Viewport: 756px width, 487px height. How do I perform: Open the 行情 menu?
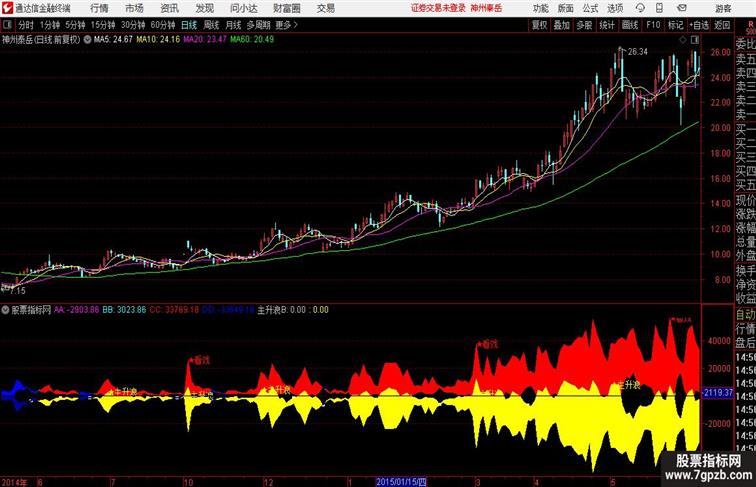pos(99,8)
